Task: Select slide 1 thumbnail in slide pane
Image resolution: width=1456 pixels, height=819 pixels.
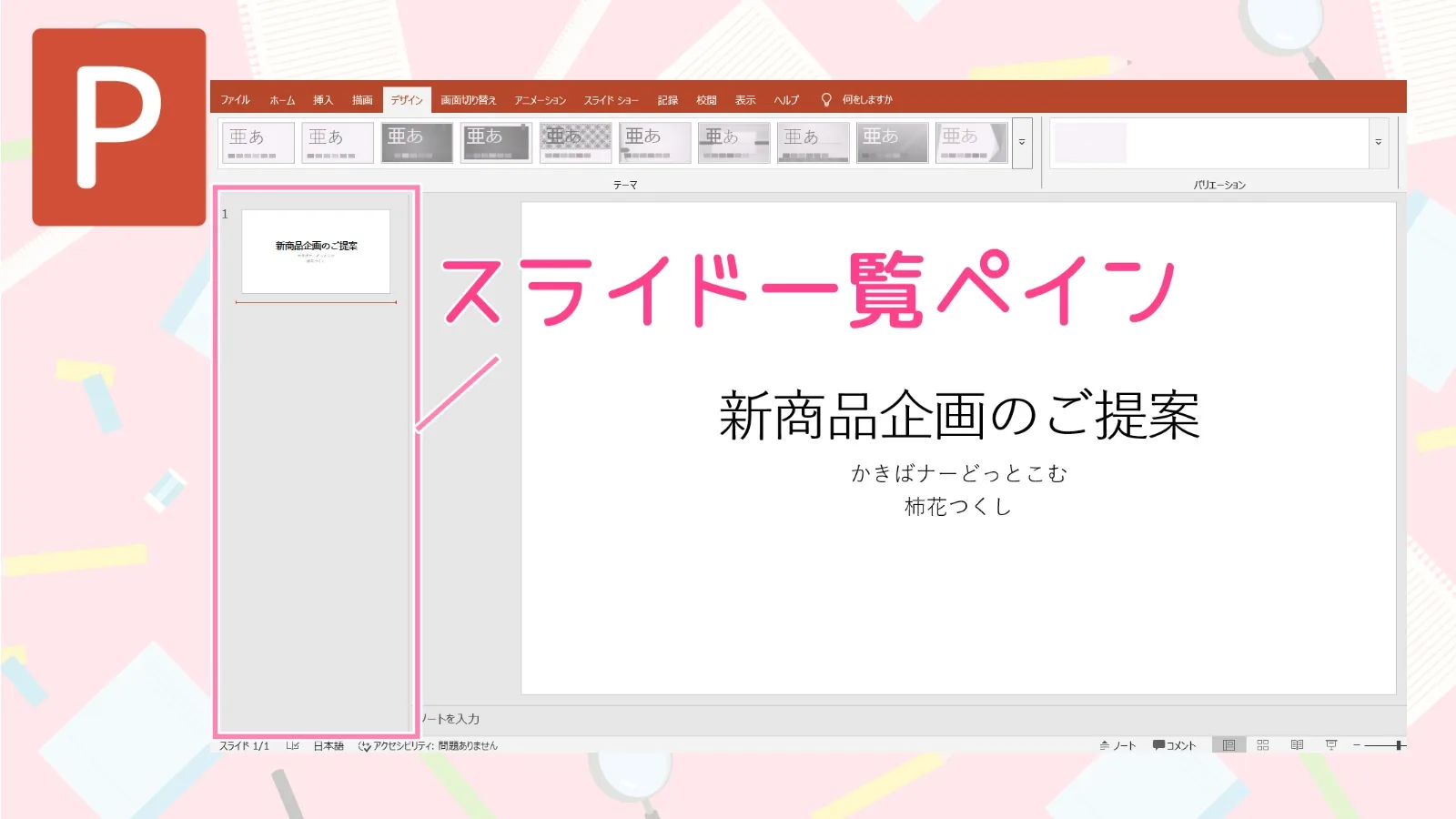Action: (x=316, y=251)
